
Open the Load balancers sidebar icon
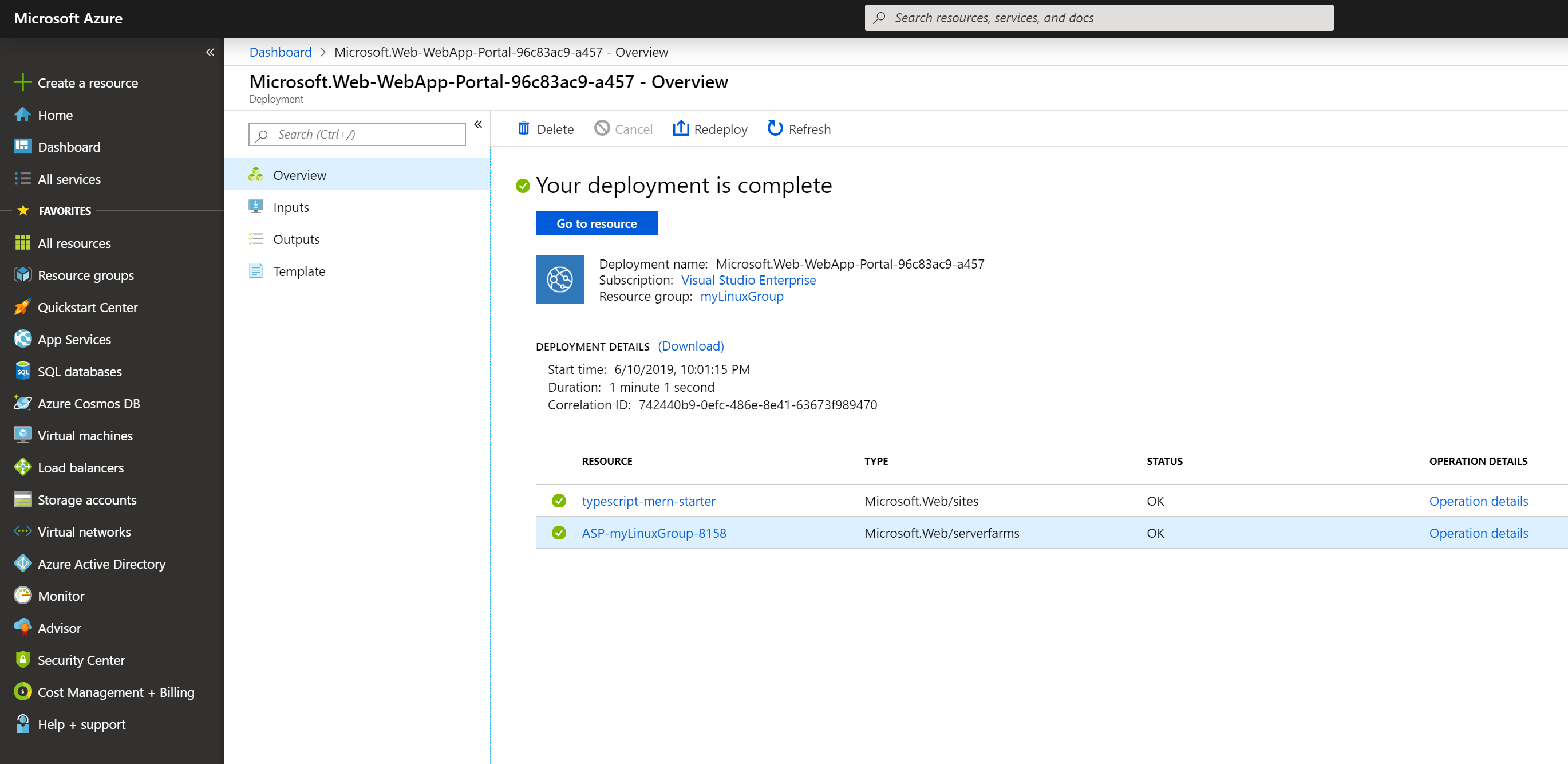point(22,467)
